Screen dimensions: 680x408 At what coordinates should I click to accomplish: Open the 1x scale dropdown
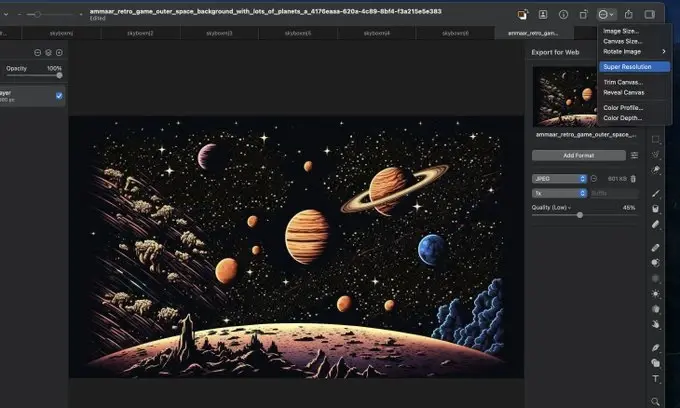[559, 192]
